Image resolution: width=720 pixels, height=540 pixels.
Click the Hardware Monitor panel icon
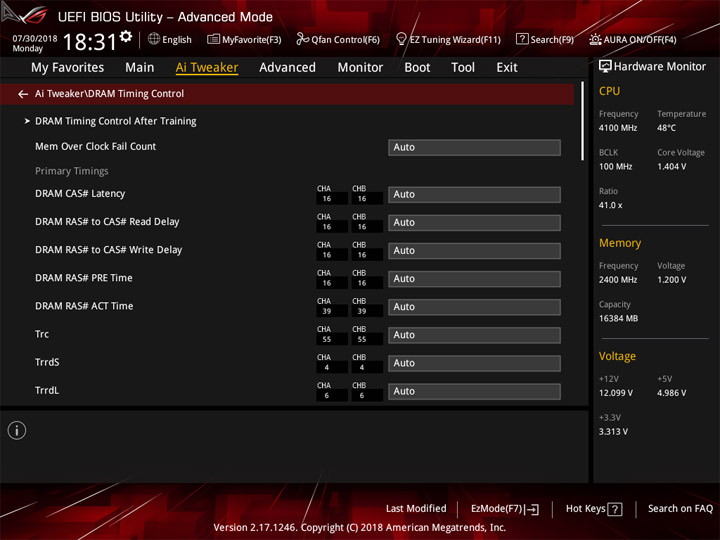click(x=605, y=67)
